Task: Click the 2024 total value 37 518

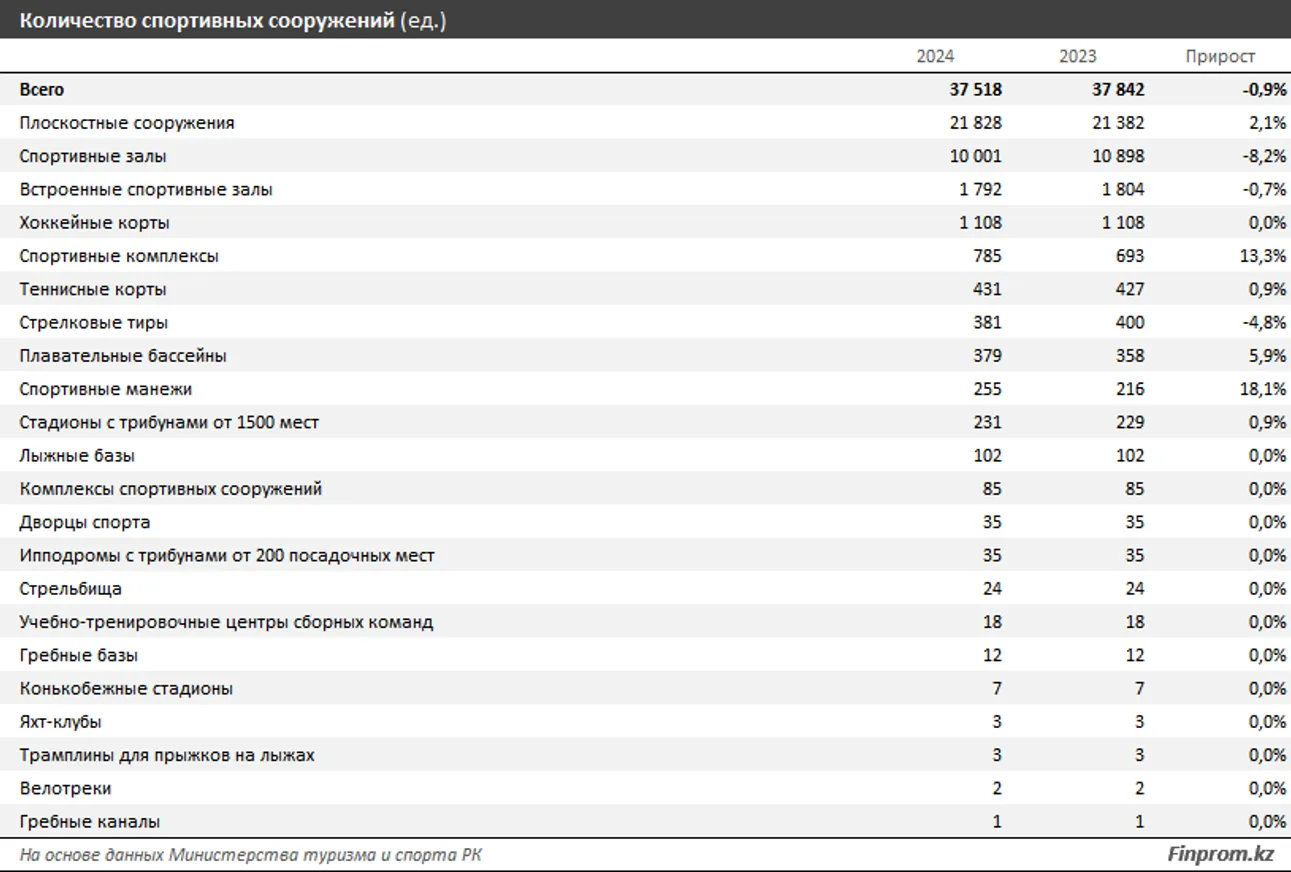Action: (975, 90)
